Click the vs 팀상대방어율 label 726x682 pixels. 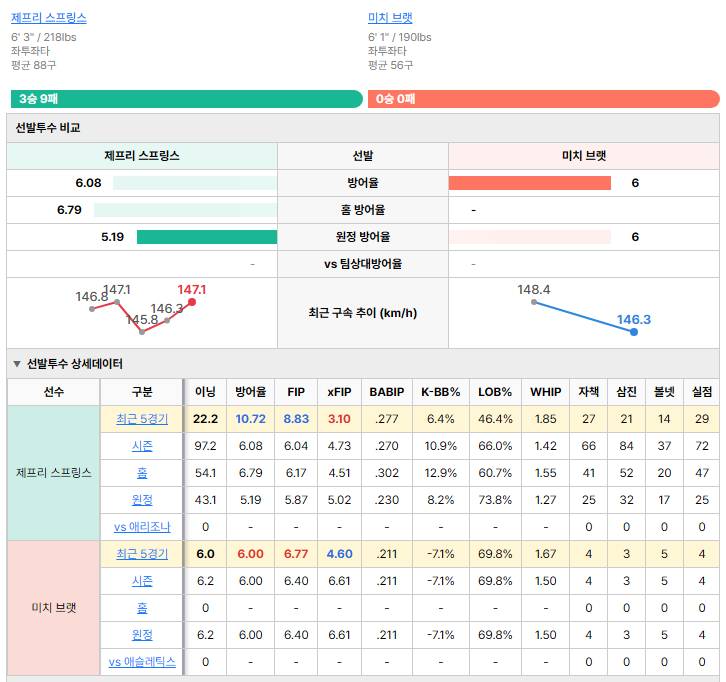[363, 264]
